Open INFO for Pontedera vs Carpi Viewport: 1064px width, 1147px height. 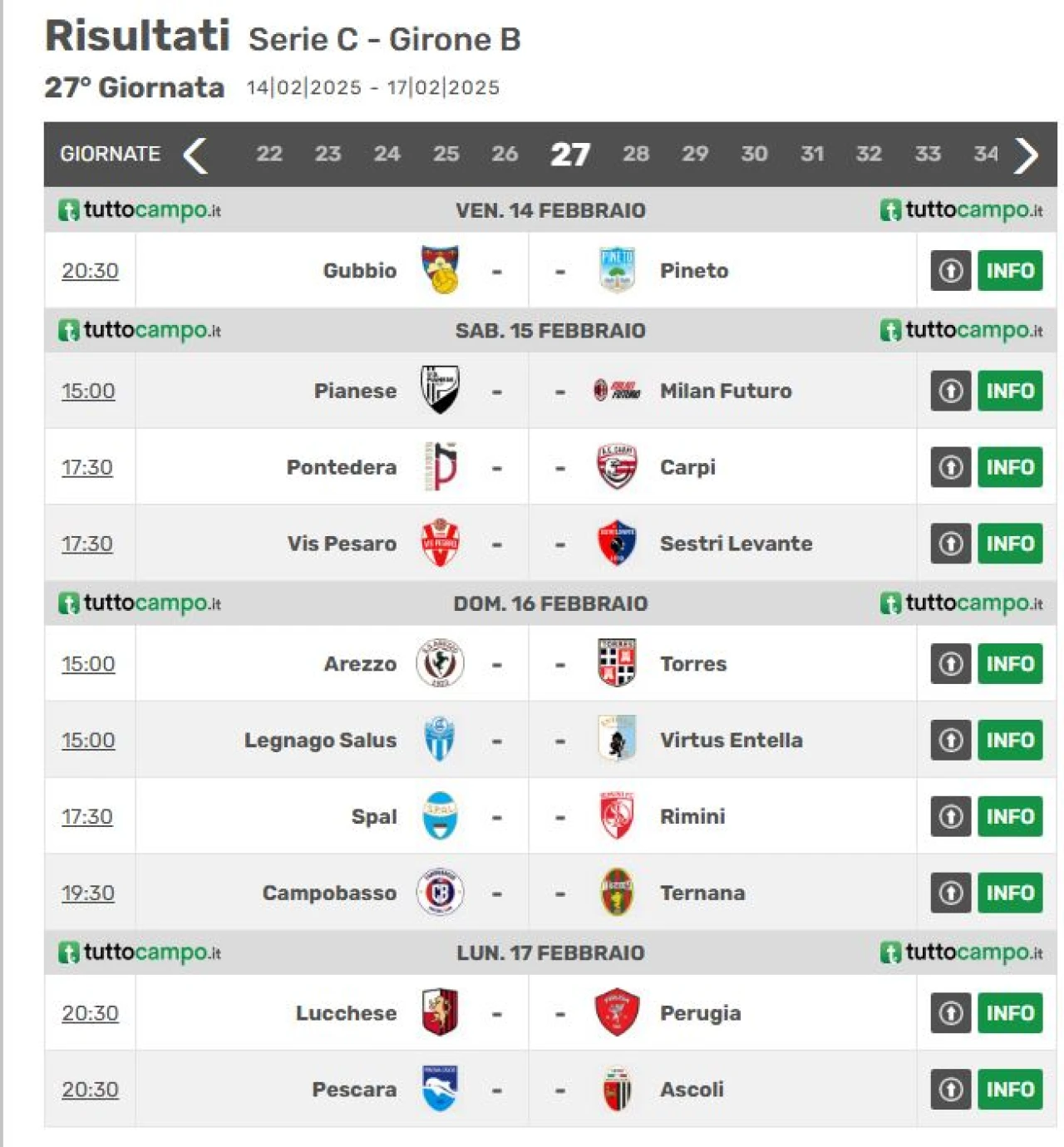(1010, 467)
